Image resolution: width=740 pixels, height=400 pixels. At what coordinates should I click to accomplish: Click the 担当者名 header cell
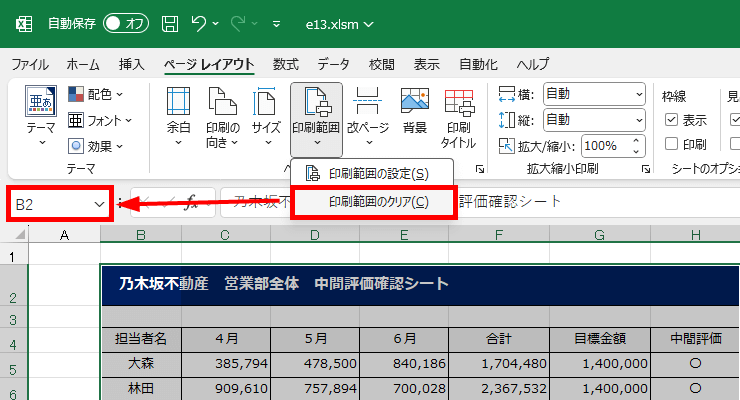pos(141,339)
